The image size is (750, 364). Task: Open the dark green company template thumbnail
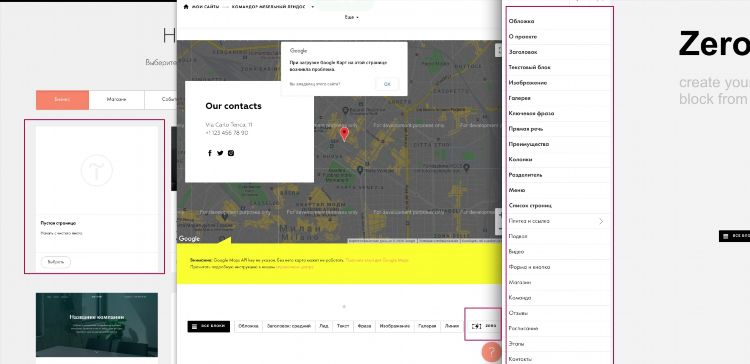click(x=97, y=325)
